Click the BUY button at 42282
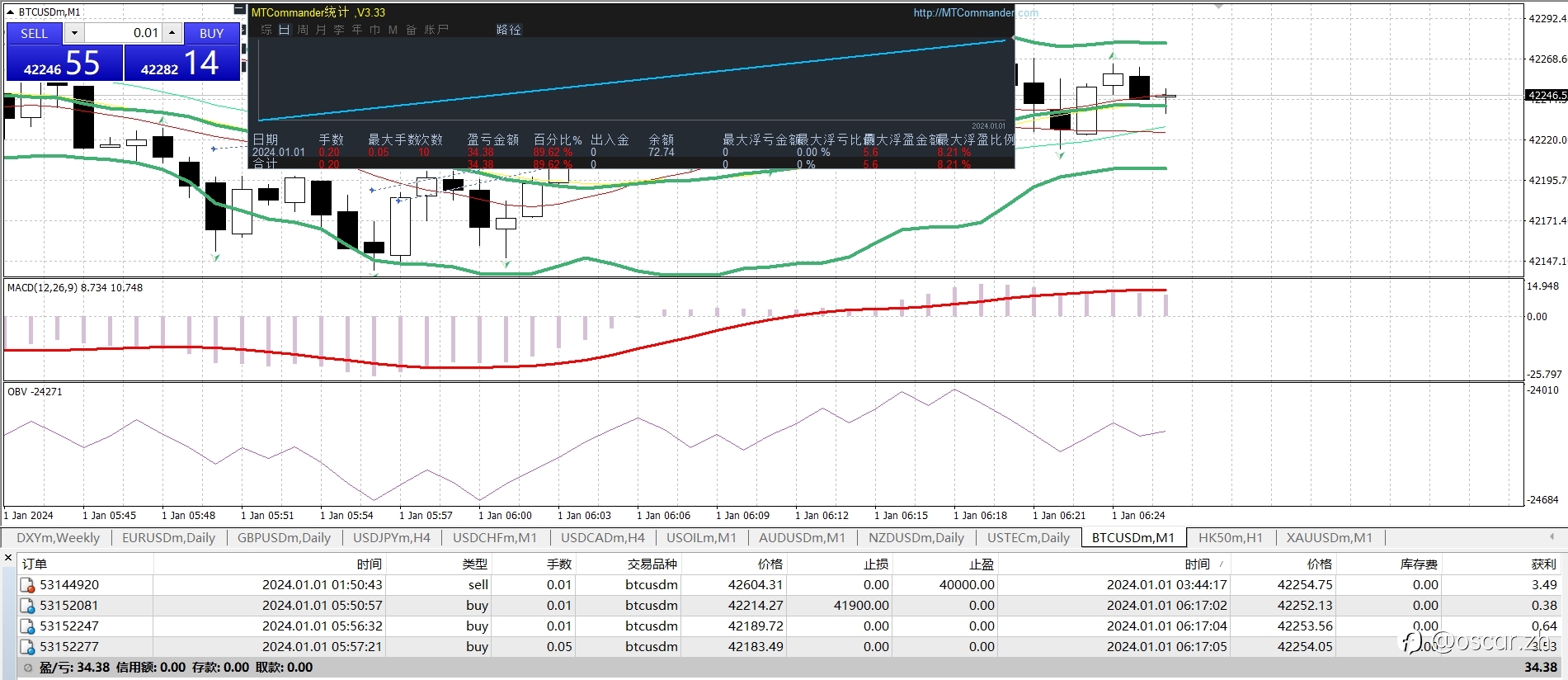The height and width of the screenshot is (680, 1568). coord(181,63)
